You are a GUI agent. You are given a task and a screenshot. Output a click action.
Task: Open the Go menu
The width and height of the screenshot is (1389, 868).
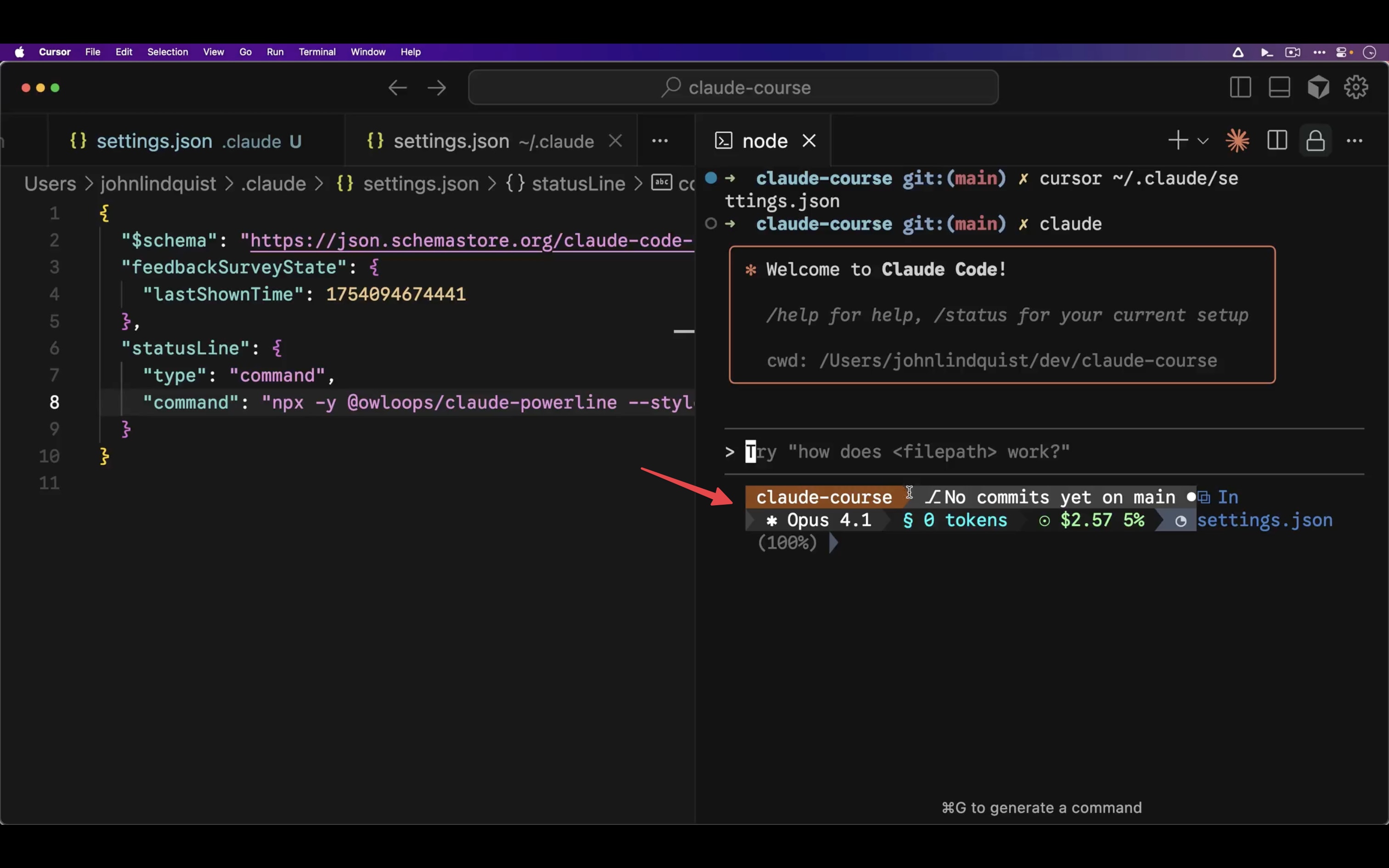click(246, 52)
